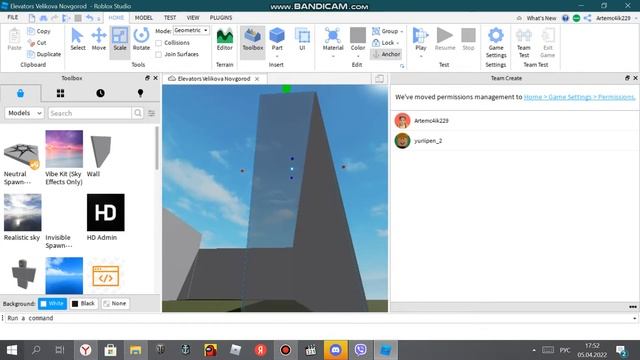Screen dimensions: 640x360
Task: Switch to the TEST ribbon tab
Action: 170,18
